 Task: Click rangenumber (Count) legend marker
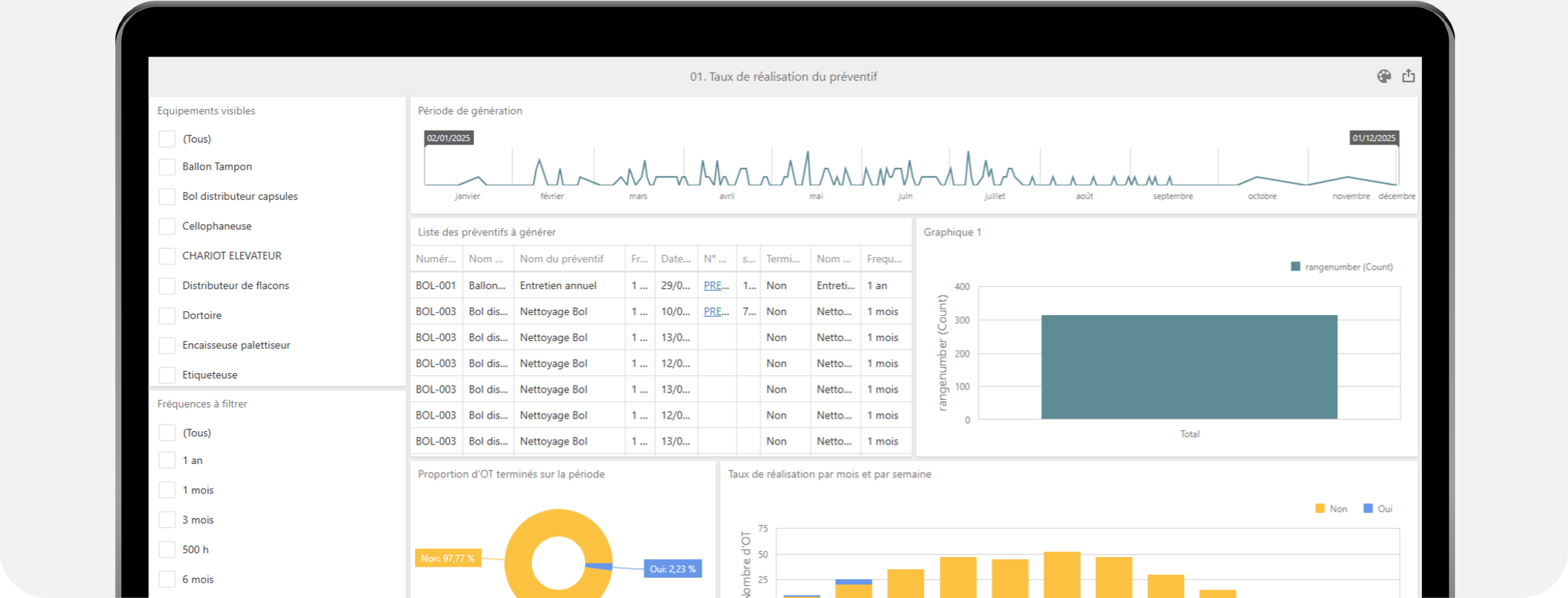[1295, 267]
